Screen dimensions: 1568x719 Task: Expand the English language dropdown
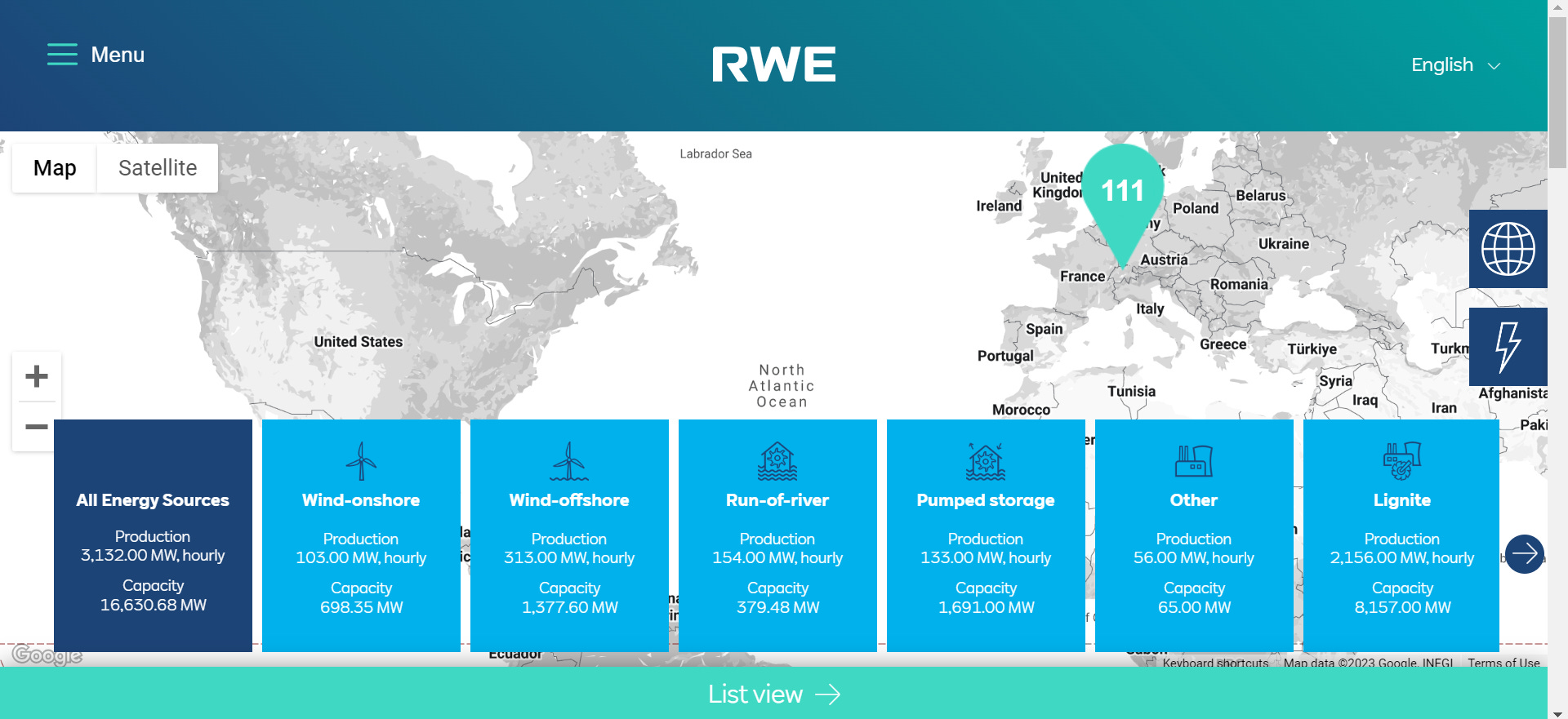(x=1455, y=65)
